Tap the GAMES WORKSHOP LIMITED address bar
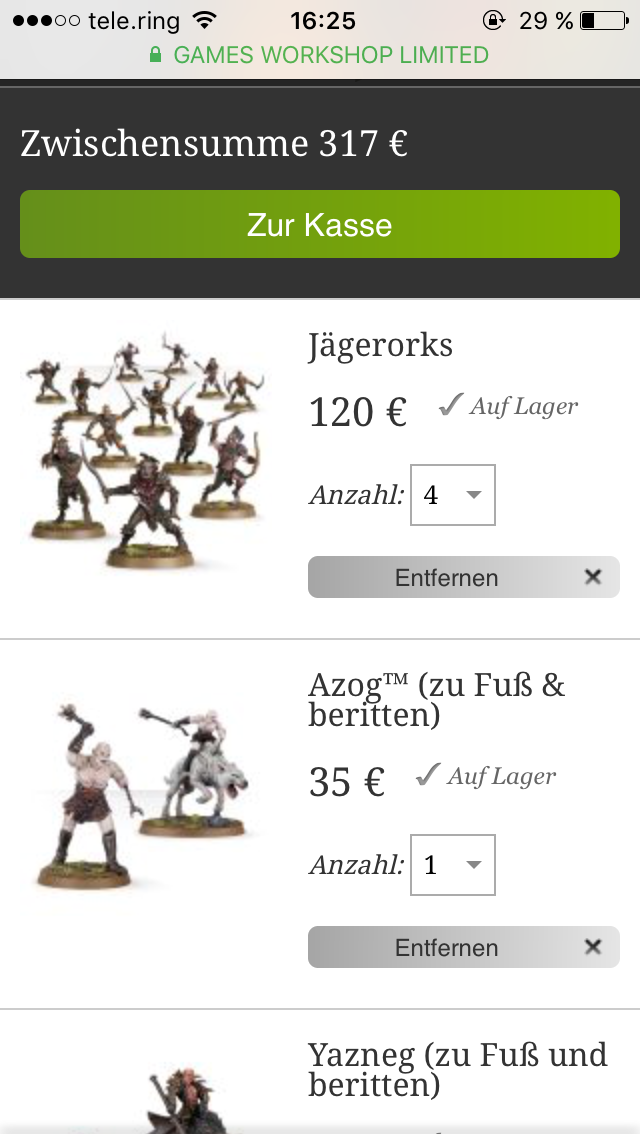The image size is (640, 1136). coord(320,55)
